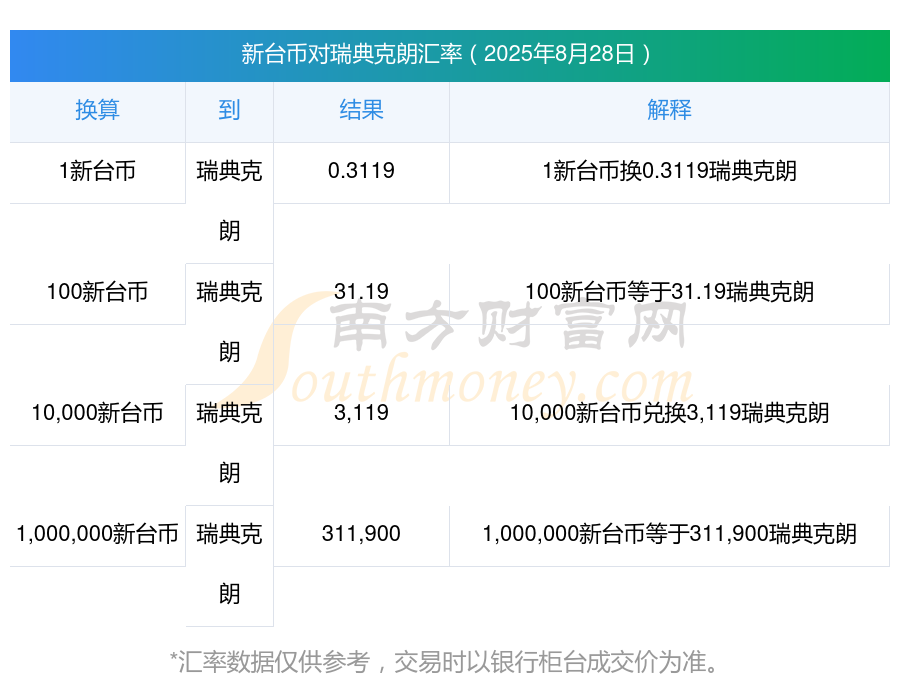
Task: Click the 1,000,000新台币 cell
Action: [98, 535]
